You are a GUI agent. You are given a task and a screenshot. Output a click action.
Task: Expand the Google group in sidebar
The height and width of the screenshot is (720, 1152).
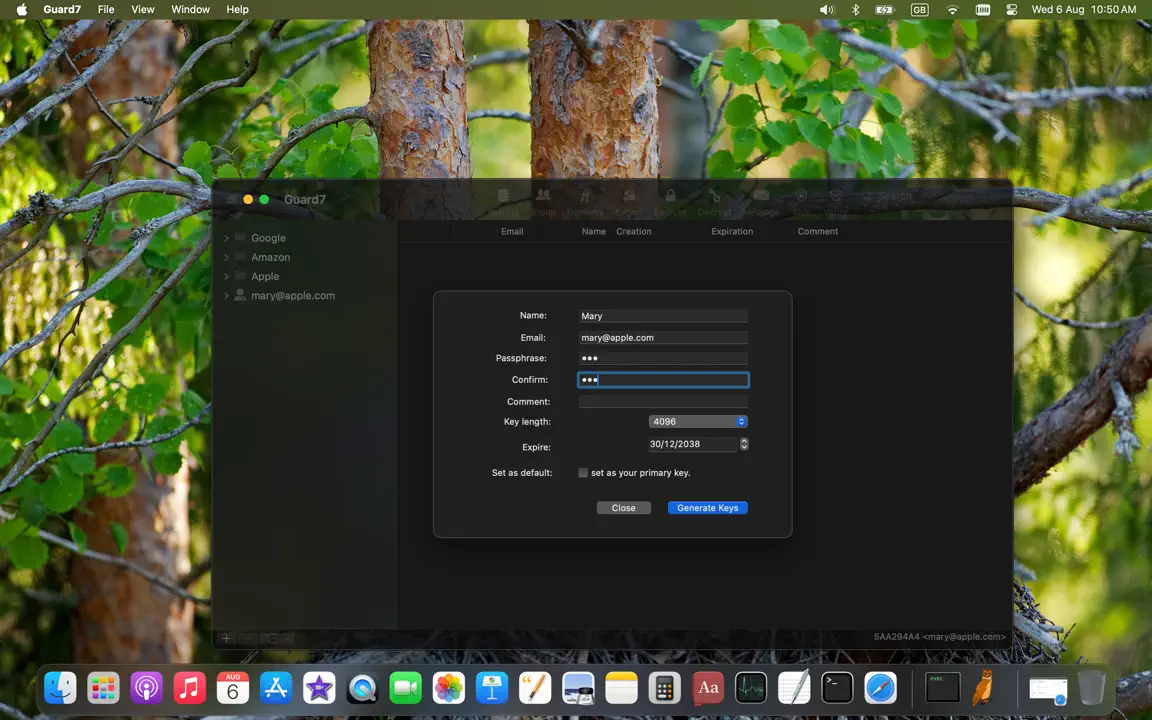[x=226, y=238]
